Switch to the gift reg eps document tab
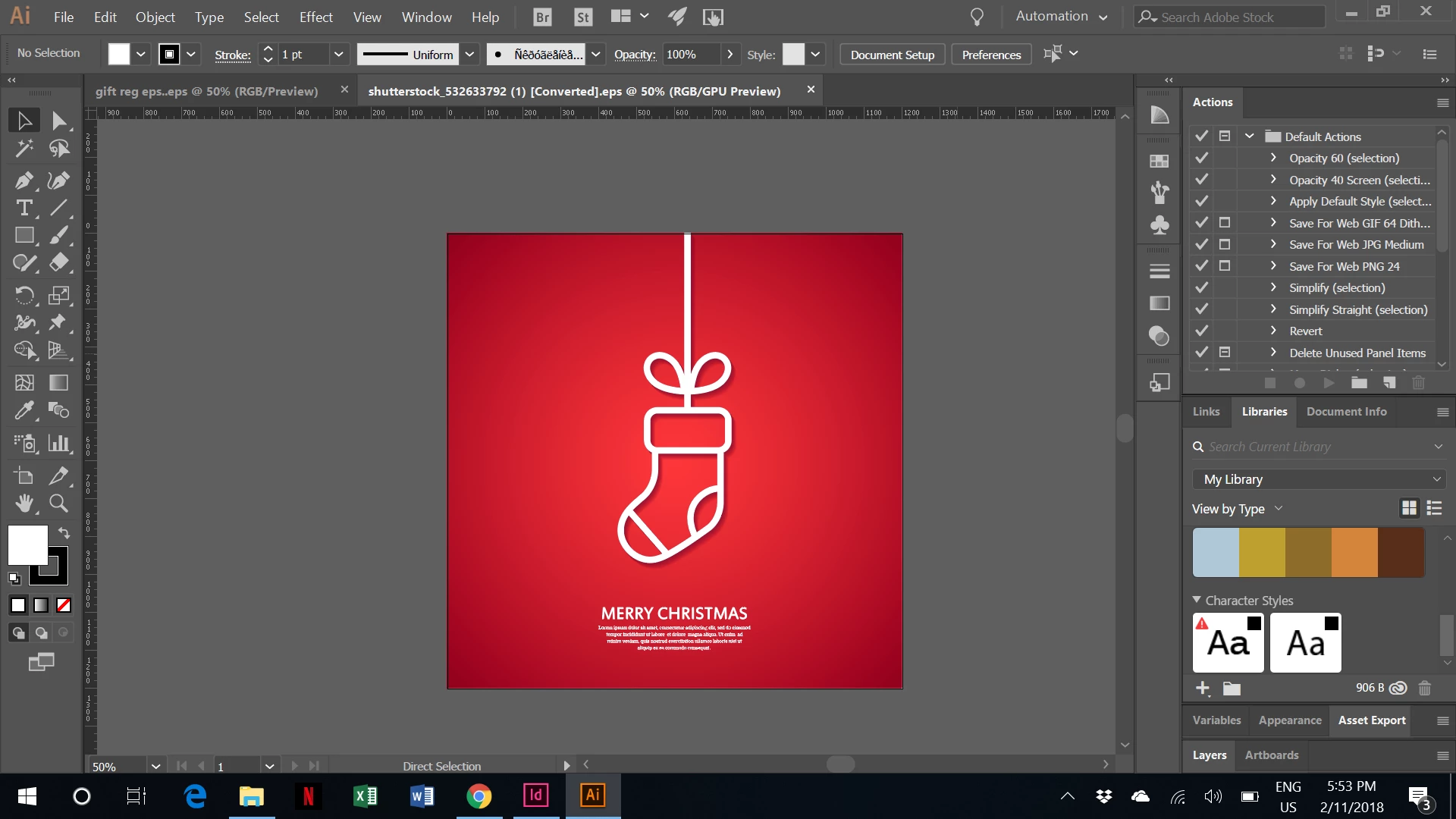The height and width of the screenshot is (819, 1456). (206, 91)
